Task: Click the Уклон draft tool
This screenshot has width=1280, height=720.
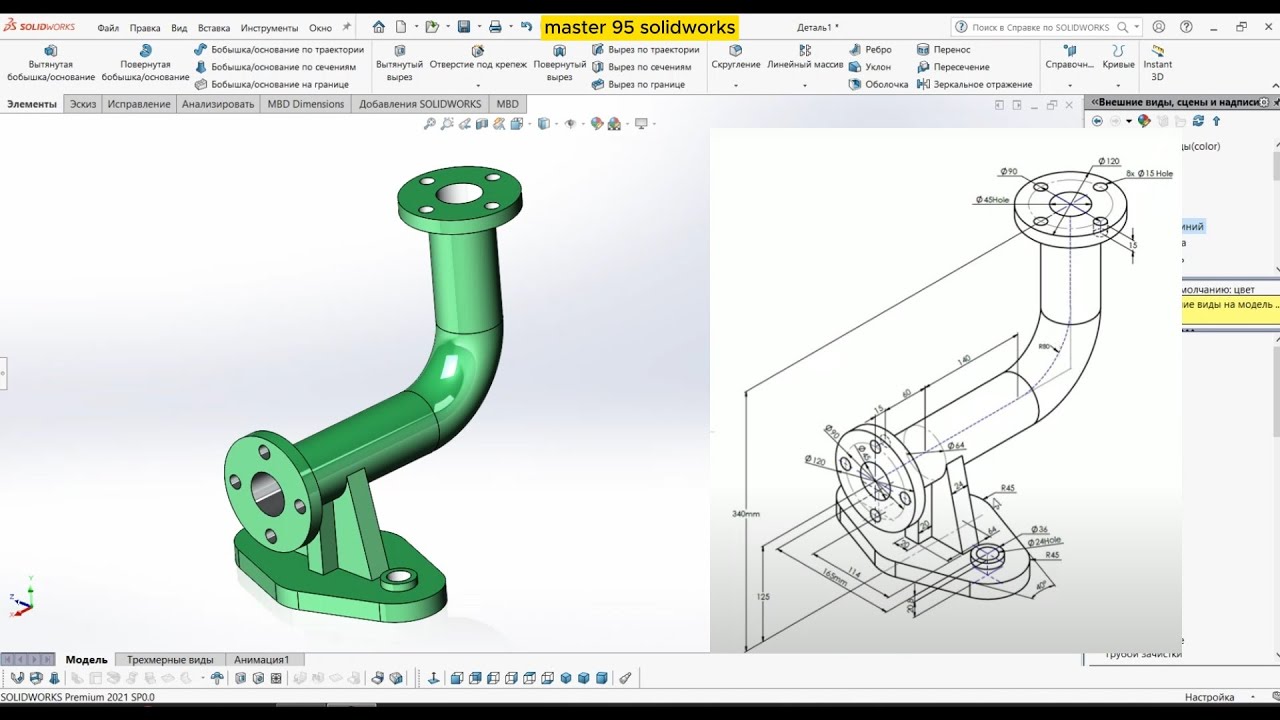Action: click(x=870, y=67)
